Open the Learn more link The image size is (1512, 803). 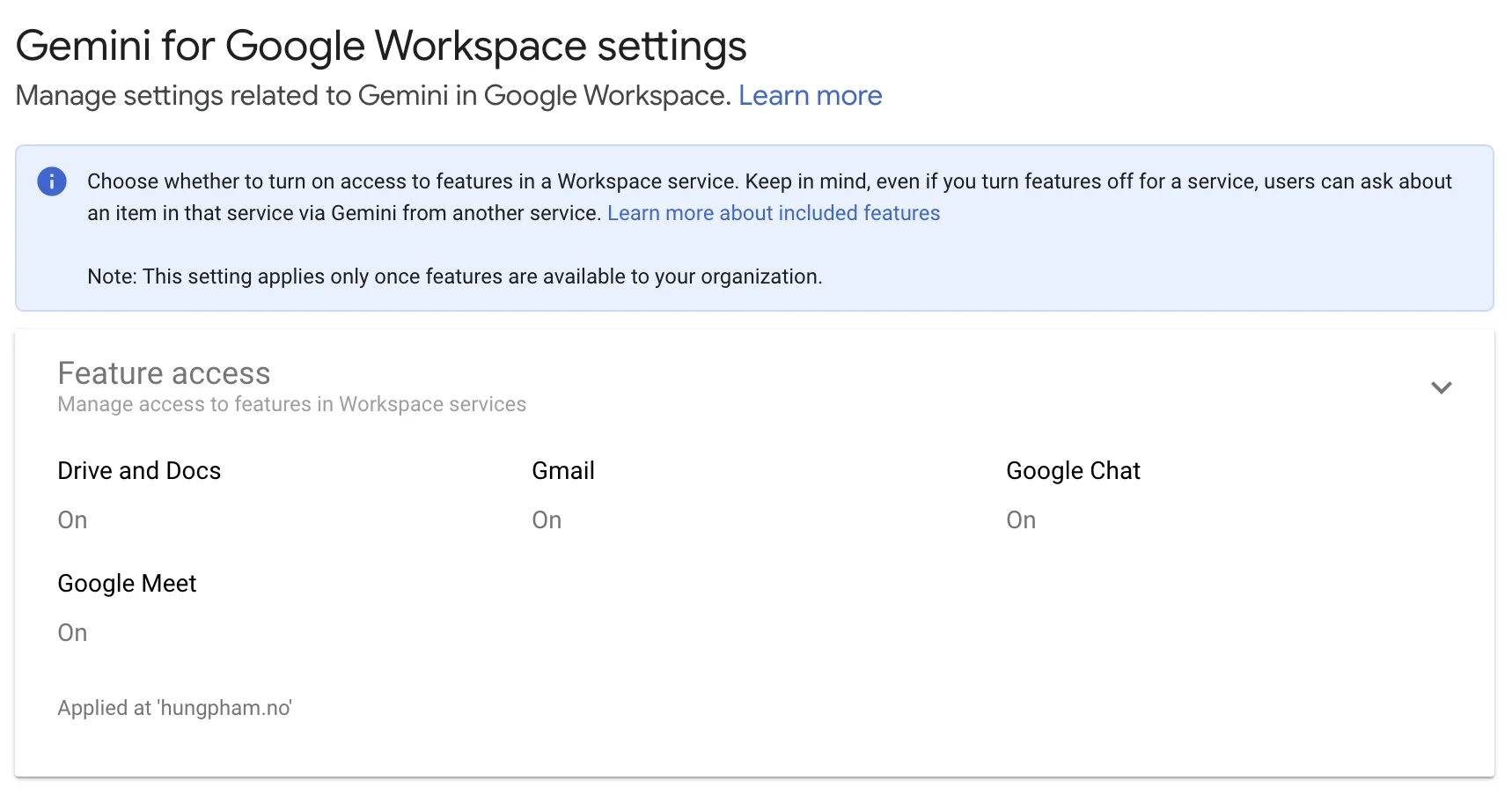pos(810,95)
